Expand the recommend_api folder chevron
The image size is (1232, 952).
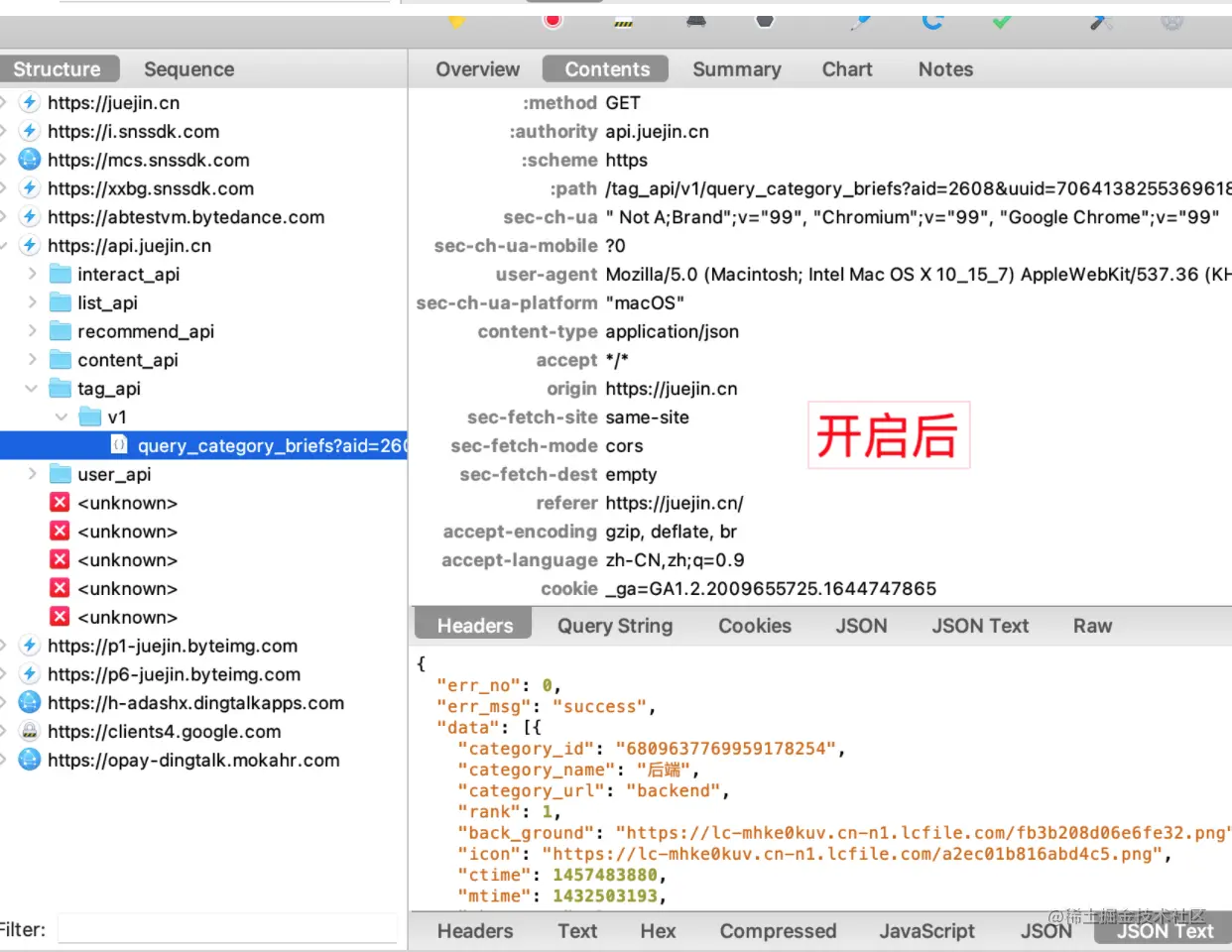(32, 331)
